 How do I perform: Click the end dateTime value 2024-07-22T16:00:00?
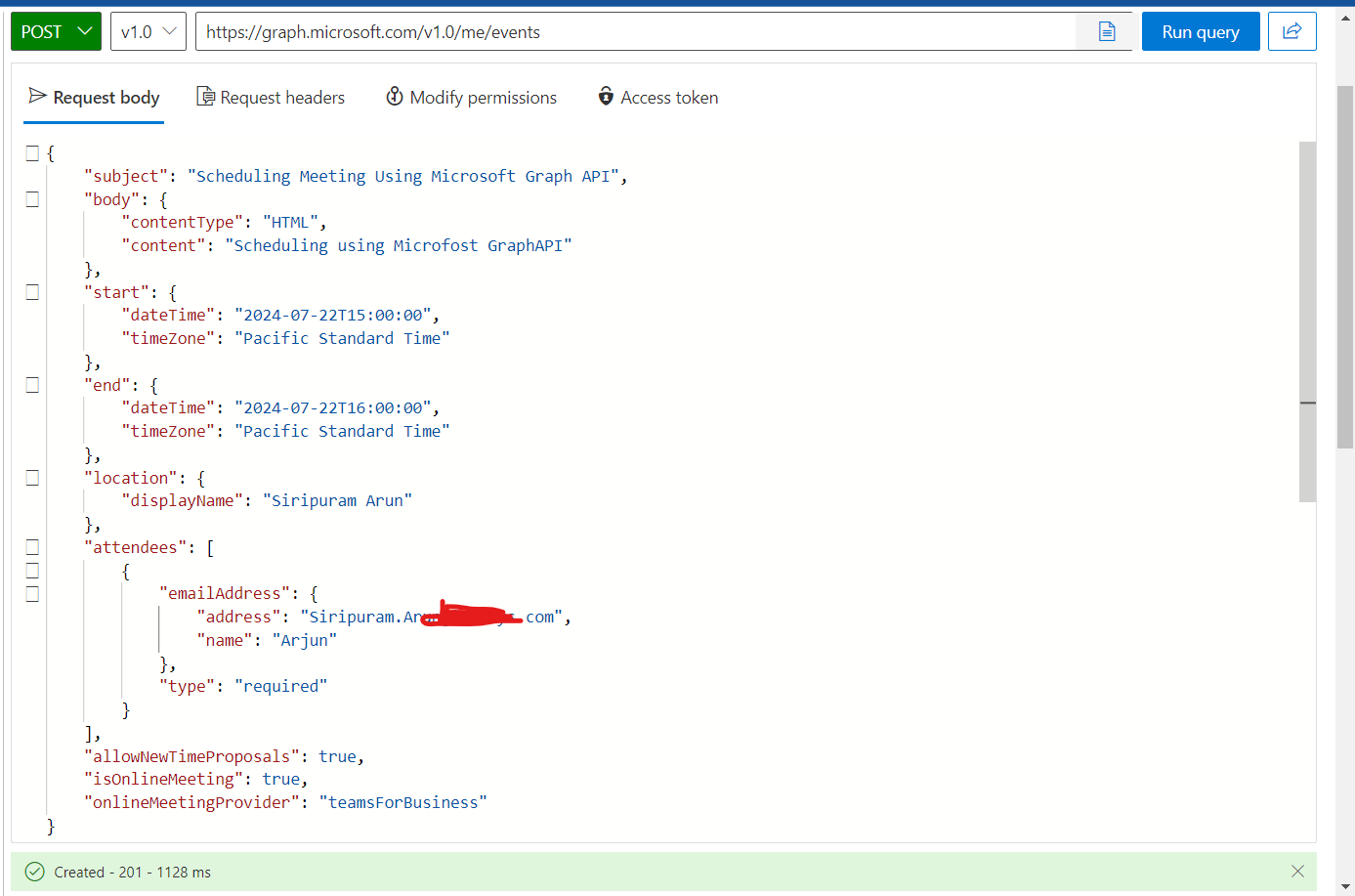tap(333, 408)
